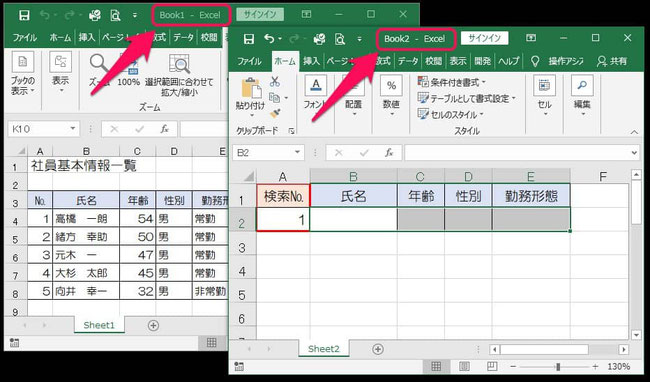Expand the Name Box dropdown showing B2
The image size is (650, 382).
pos(297,152)
